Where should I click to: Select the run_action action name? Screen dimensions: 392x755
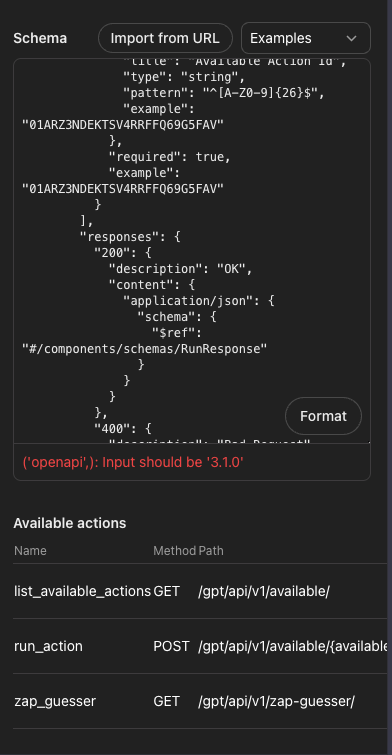48,646
